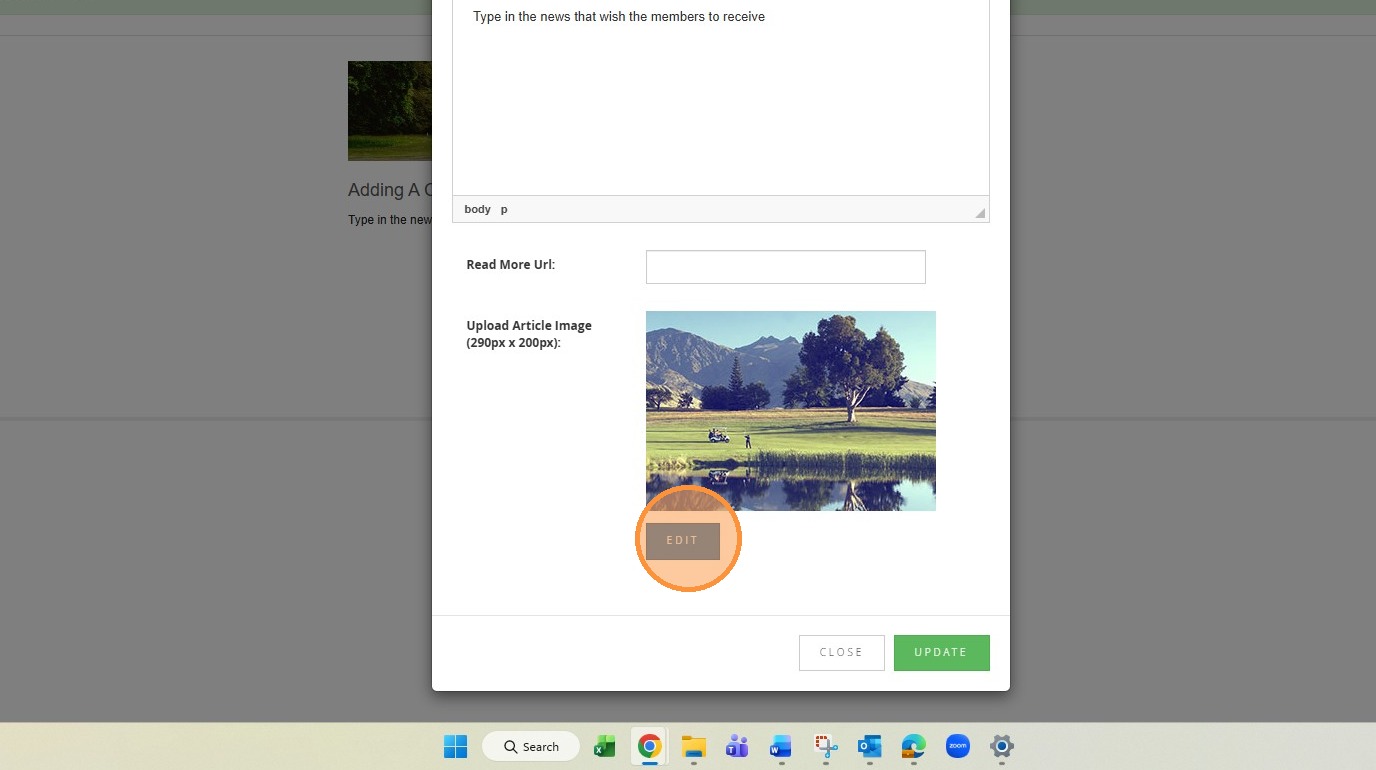Open File Explorer from the taskbar
This screenshot has width=1376, height=770.
693,747
